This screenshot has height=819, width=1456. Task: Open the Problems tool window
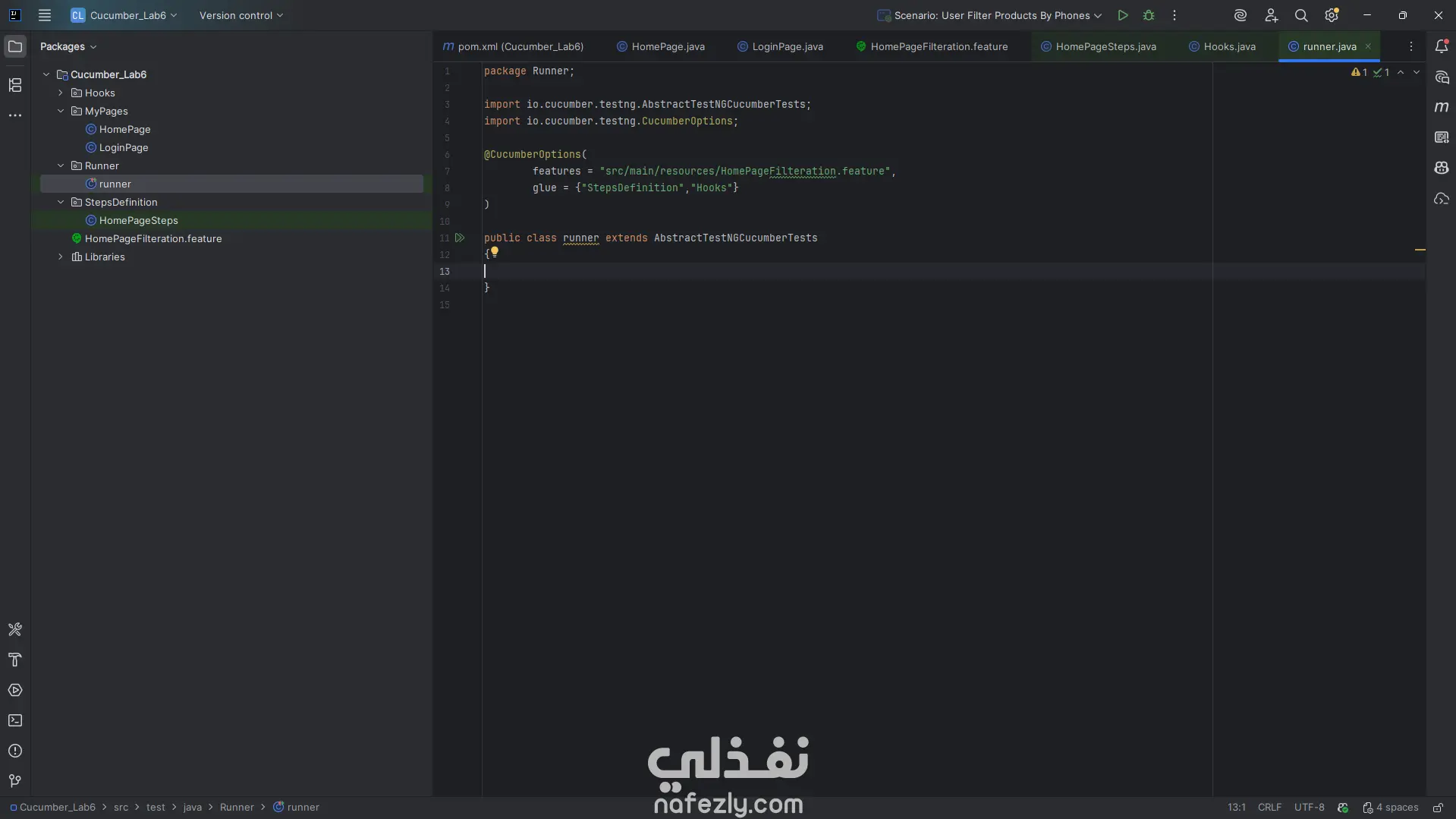click(x=15, y=751)
